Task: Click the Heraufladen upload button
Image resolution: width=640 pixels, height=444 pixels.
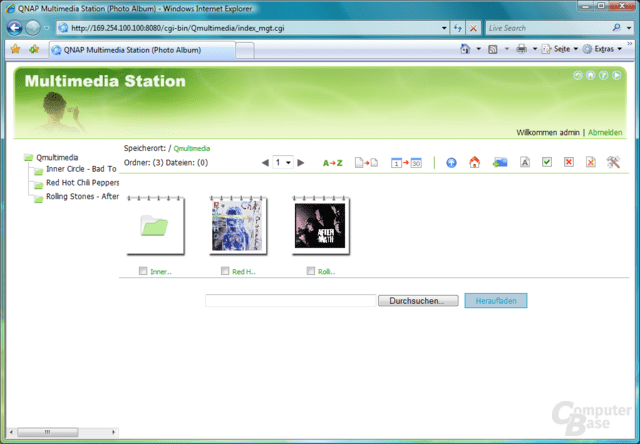Action: coord(496,301)
